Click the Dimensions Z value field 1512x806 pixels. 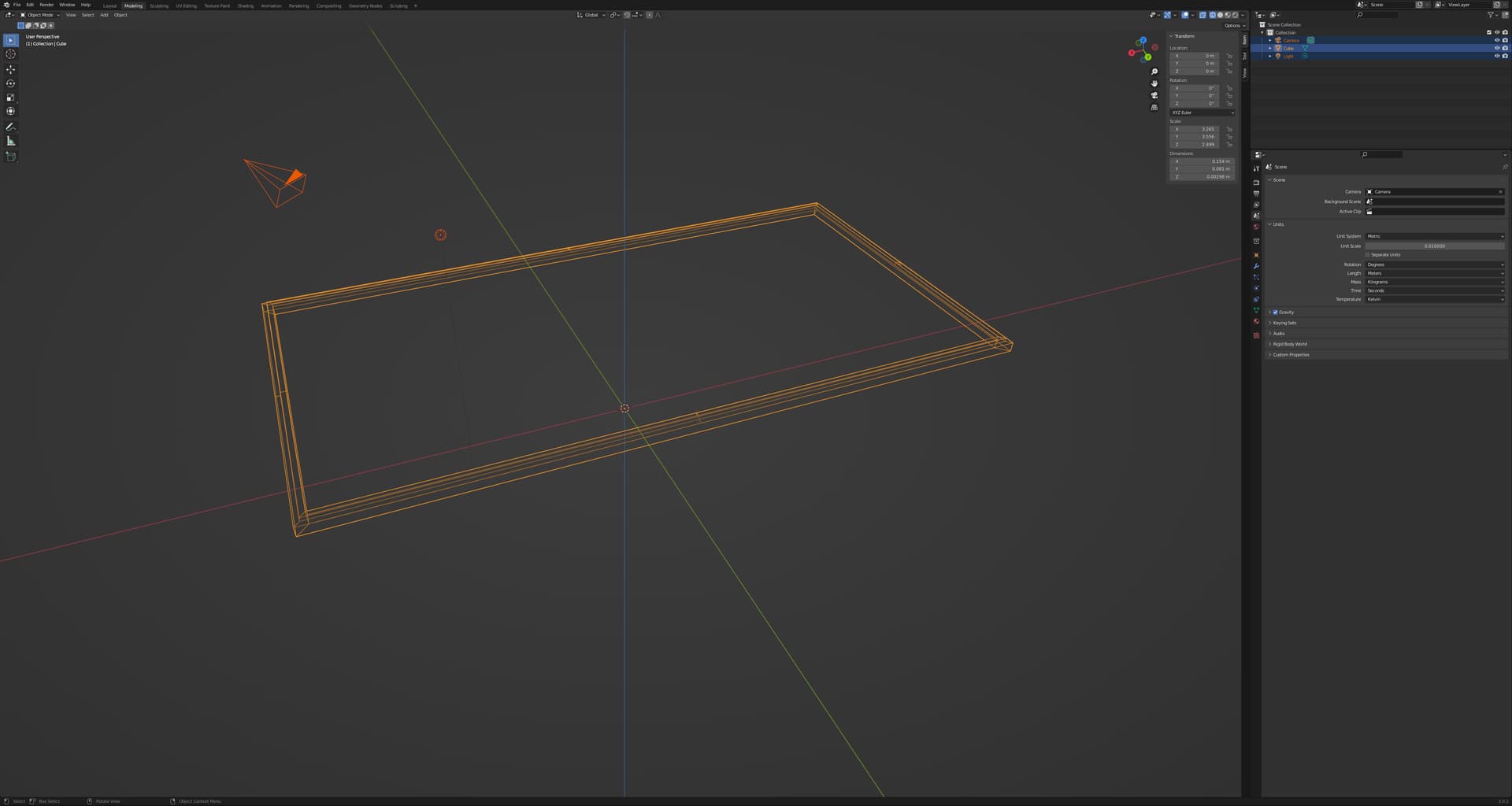coord(1202,176)
